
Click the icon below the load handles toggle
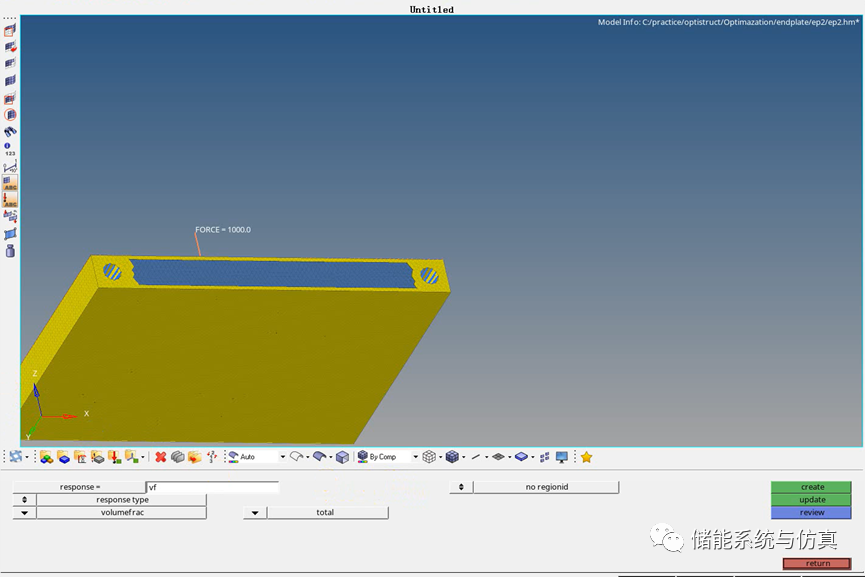pyautogui.click(x=10, y=216)
